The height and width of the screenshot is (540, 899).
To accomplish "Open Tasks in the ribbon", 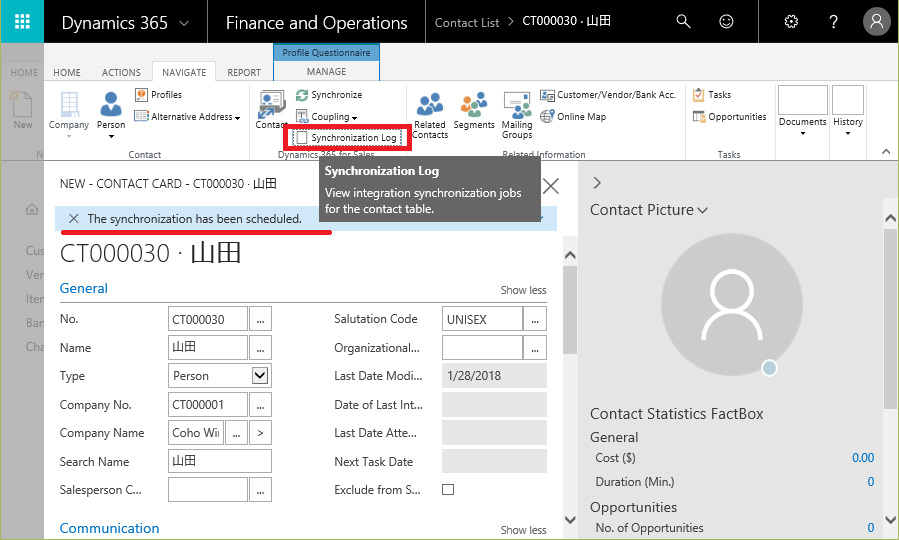I will (x=712, y=95).
